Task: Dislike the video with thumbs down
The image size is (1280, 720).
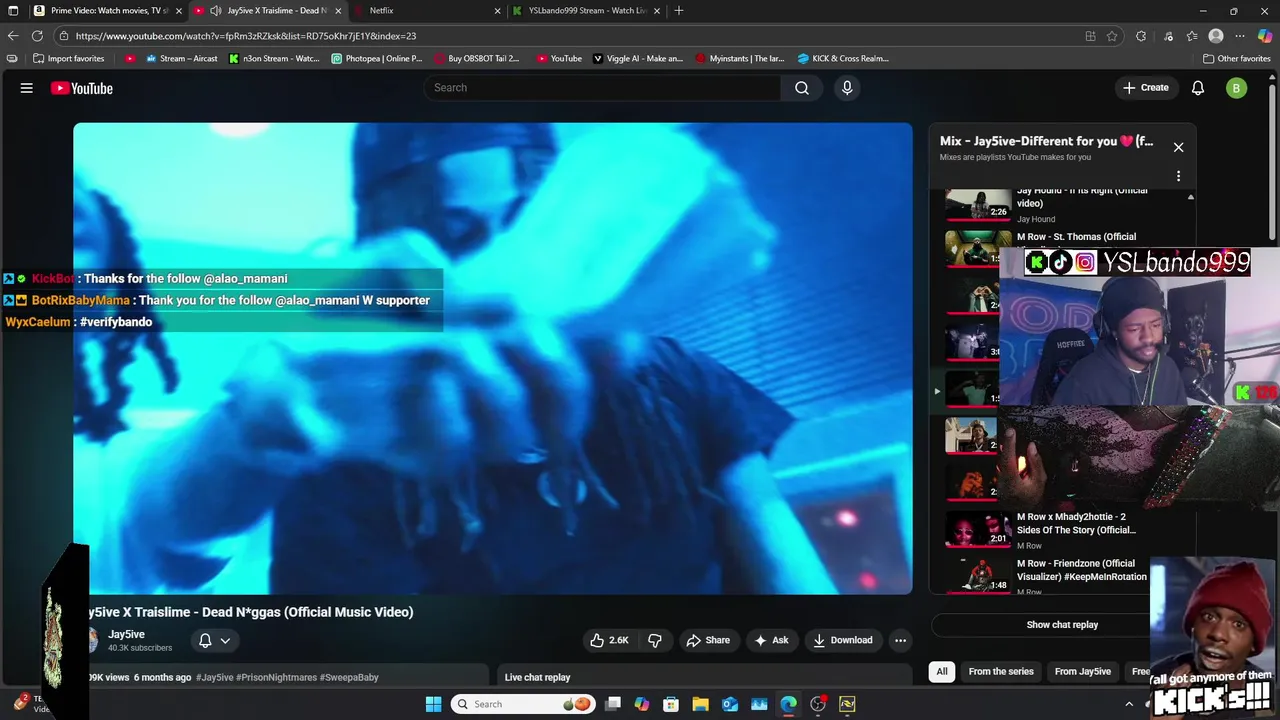Action: click(x=655, y=640)
